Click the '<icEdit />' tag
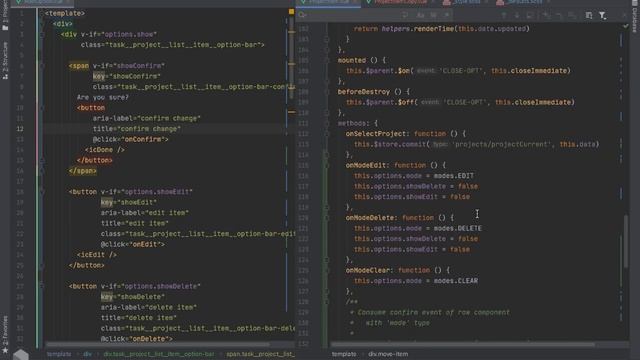This screenshot has height=360, width=640. [97, 255]
